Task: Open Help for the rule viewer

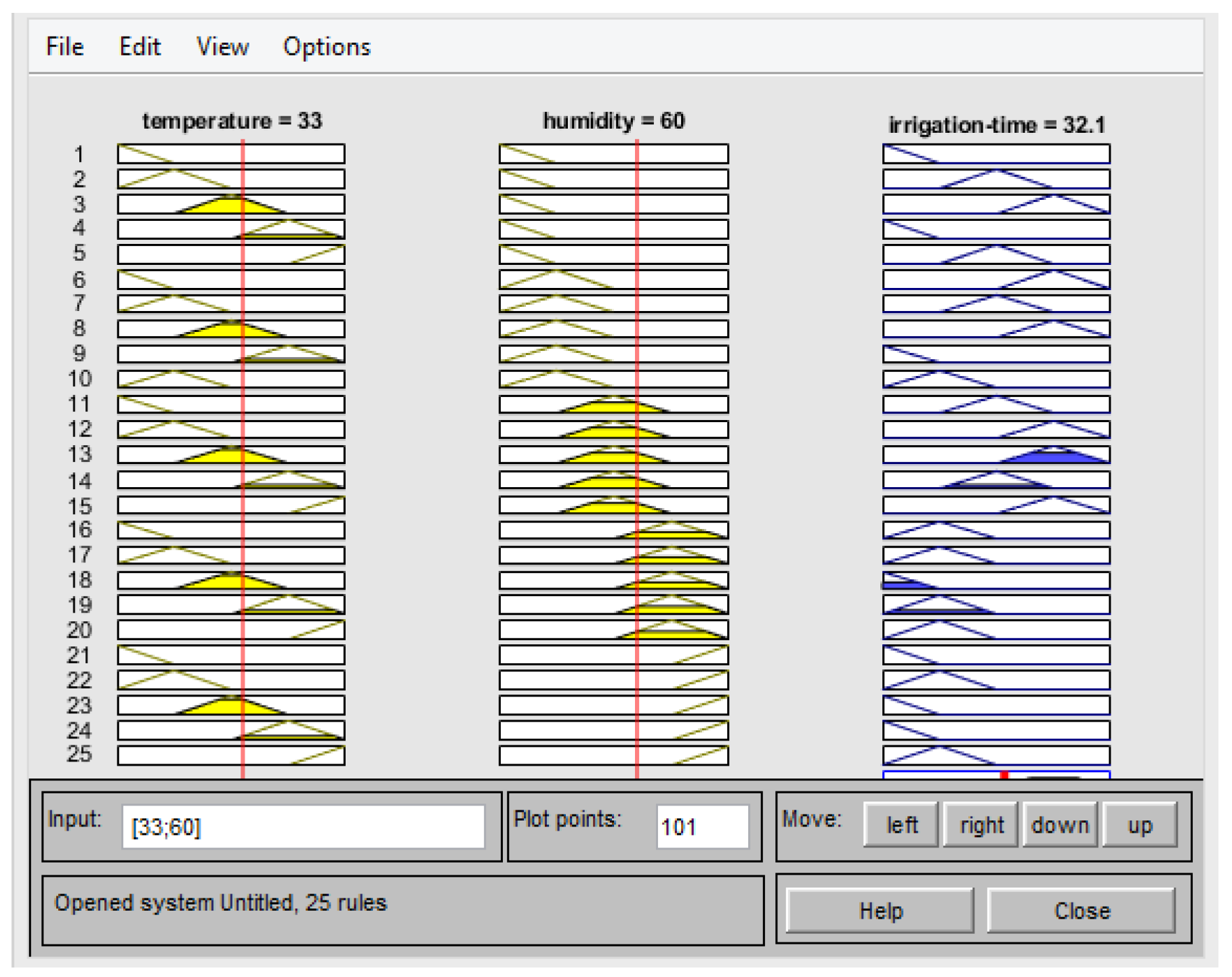Action: 880,911
